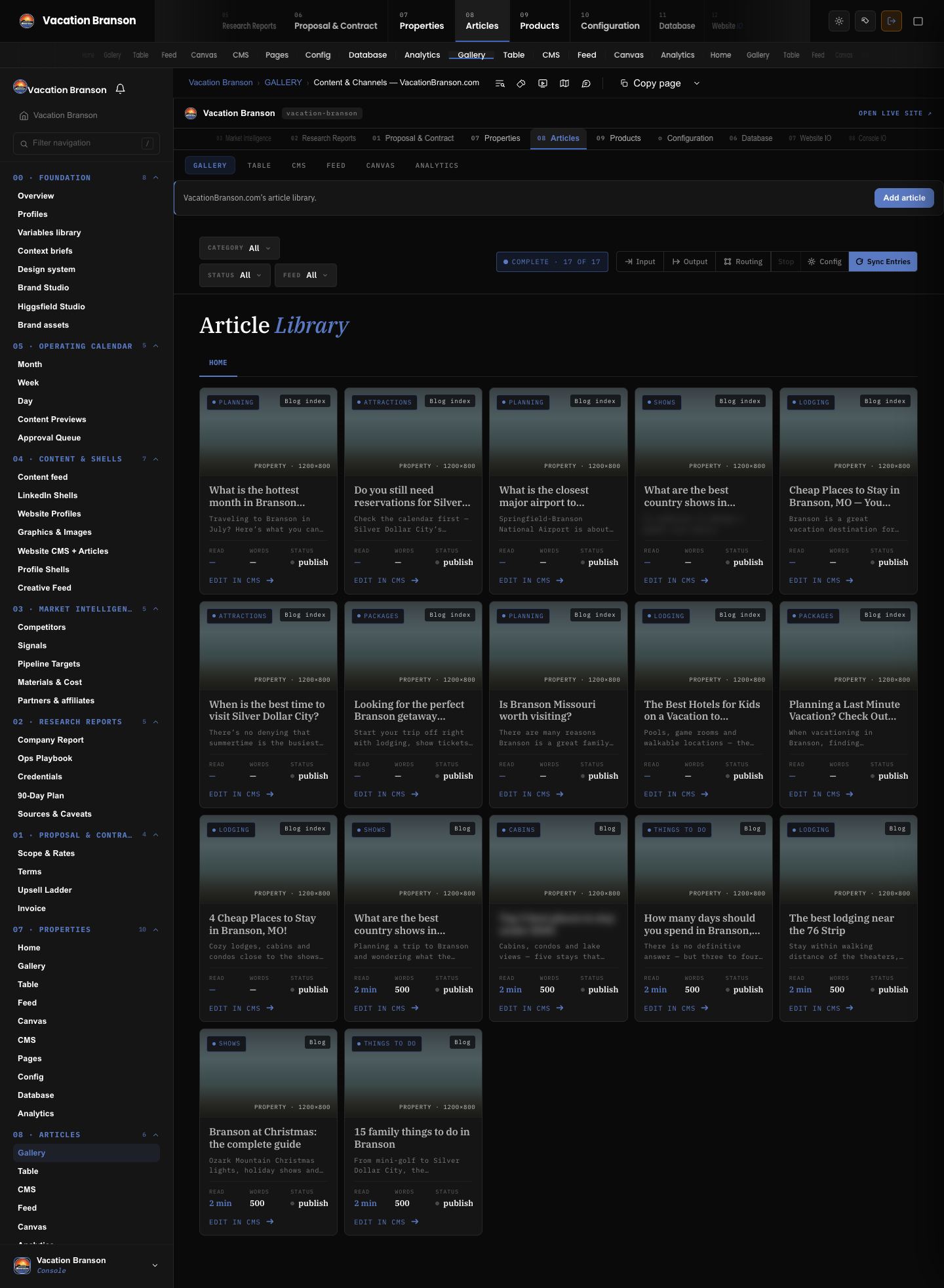Expand the Vacation Branson Console account switcher
Viewport: 944px width, 1288px height.
pyautogui.click(x=87, y=1265)
